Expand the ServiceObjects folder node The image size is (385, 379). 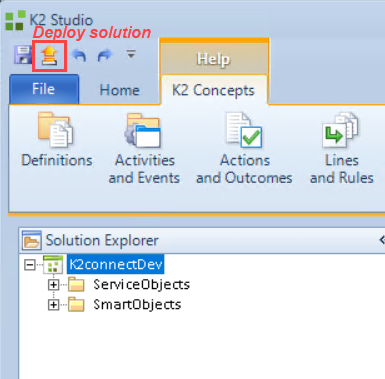tap(53, 285)
